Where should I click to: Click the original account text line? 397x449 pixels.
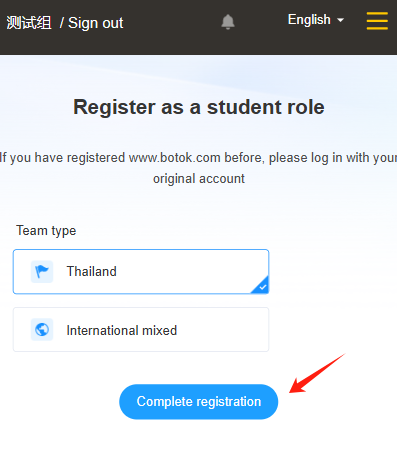tap(199, 179)
